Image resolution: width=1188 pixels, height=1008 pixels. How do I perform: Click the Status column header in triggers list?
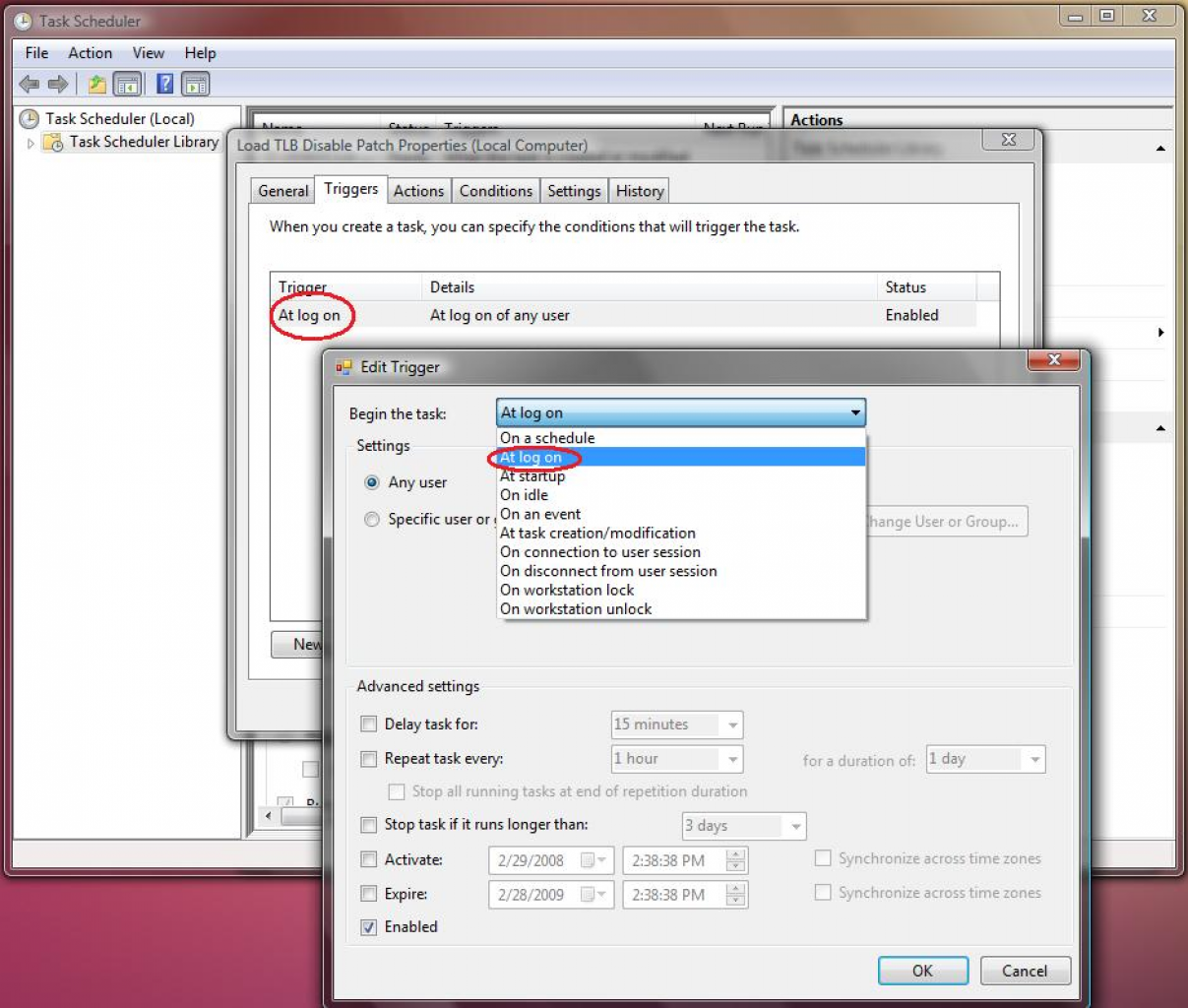tap(927, 287)
